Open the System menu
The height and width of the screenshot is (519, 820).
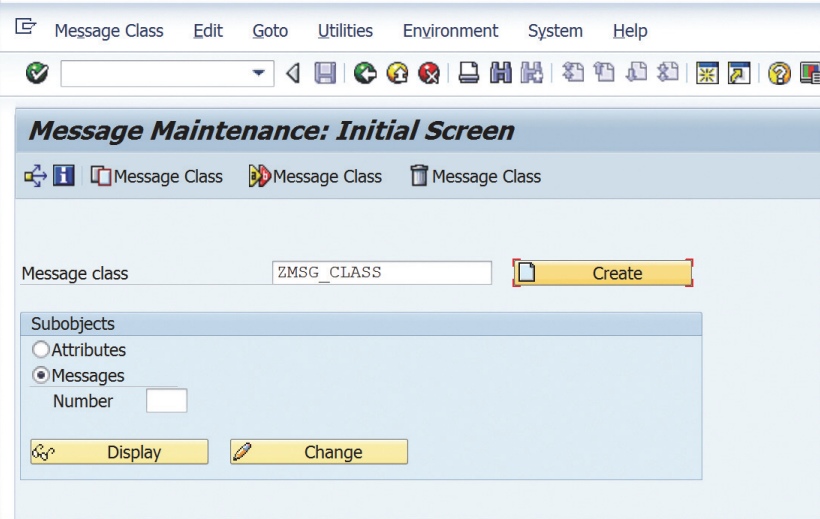point(555,31)
